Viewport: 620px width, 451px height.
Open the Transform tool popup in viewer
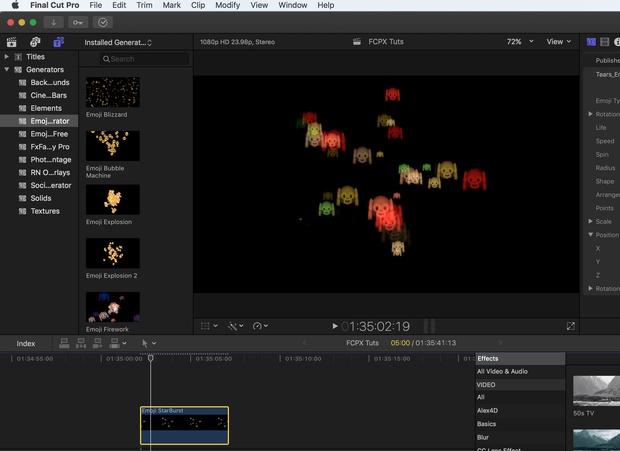click(209, 326)
